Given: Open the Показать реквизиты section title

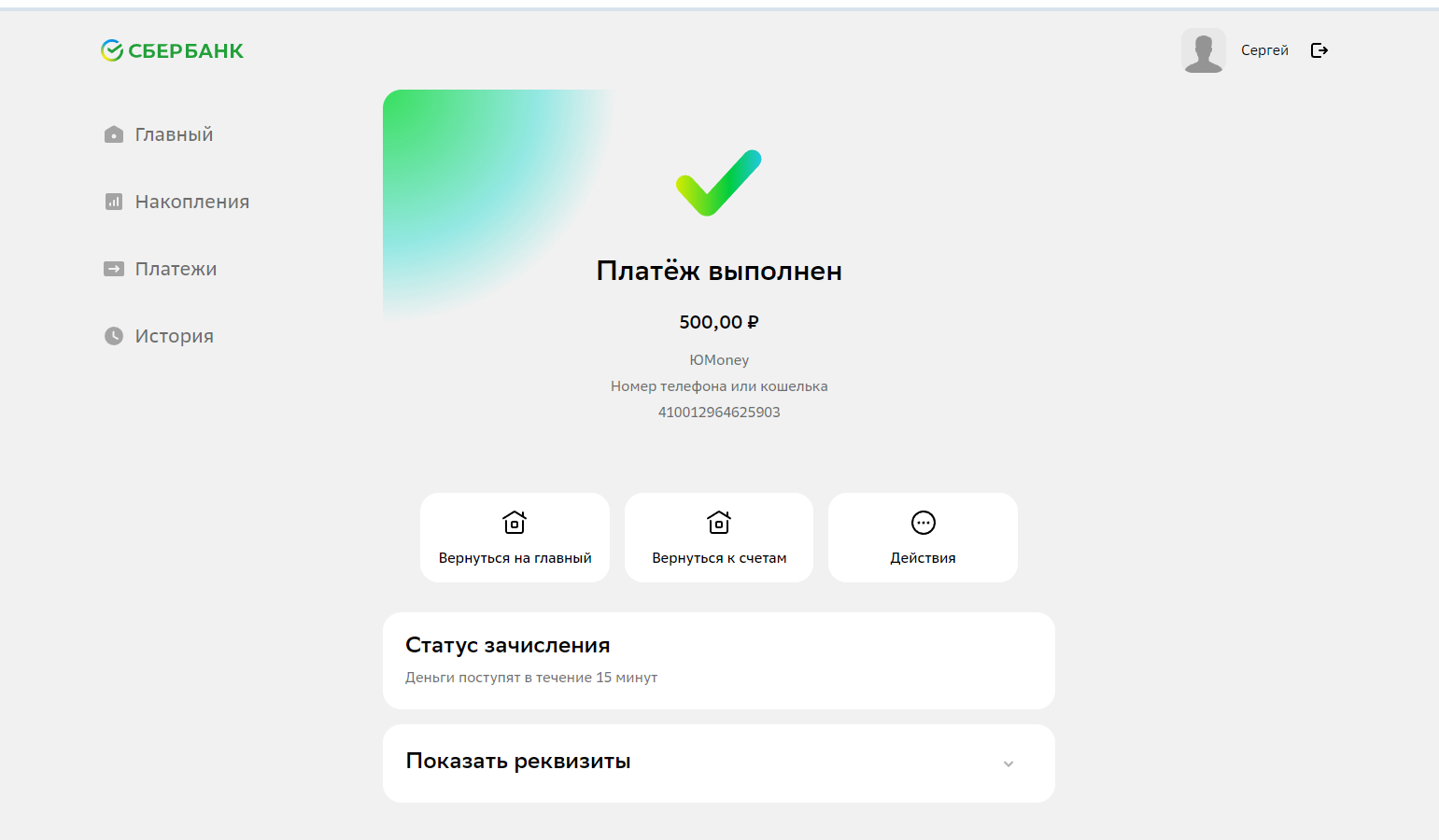Looking at the screenshot, I should (x=518, y=762).
